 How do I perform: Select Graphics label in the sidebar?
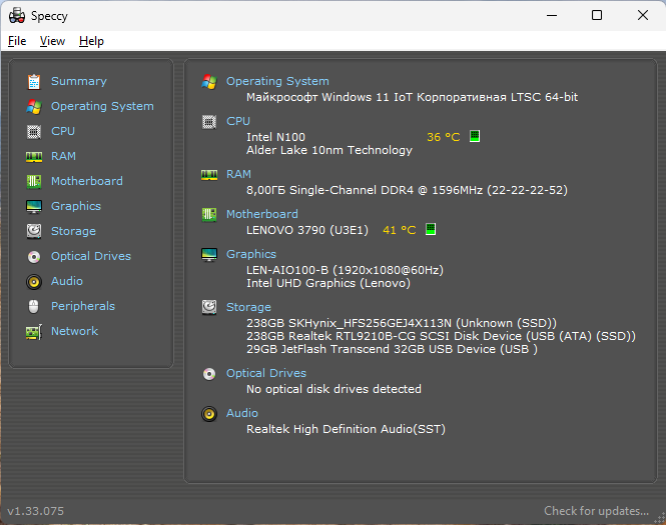[x=76, y=206]
